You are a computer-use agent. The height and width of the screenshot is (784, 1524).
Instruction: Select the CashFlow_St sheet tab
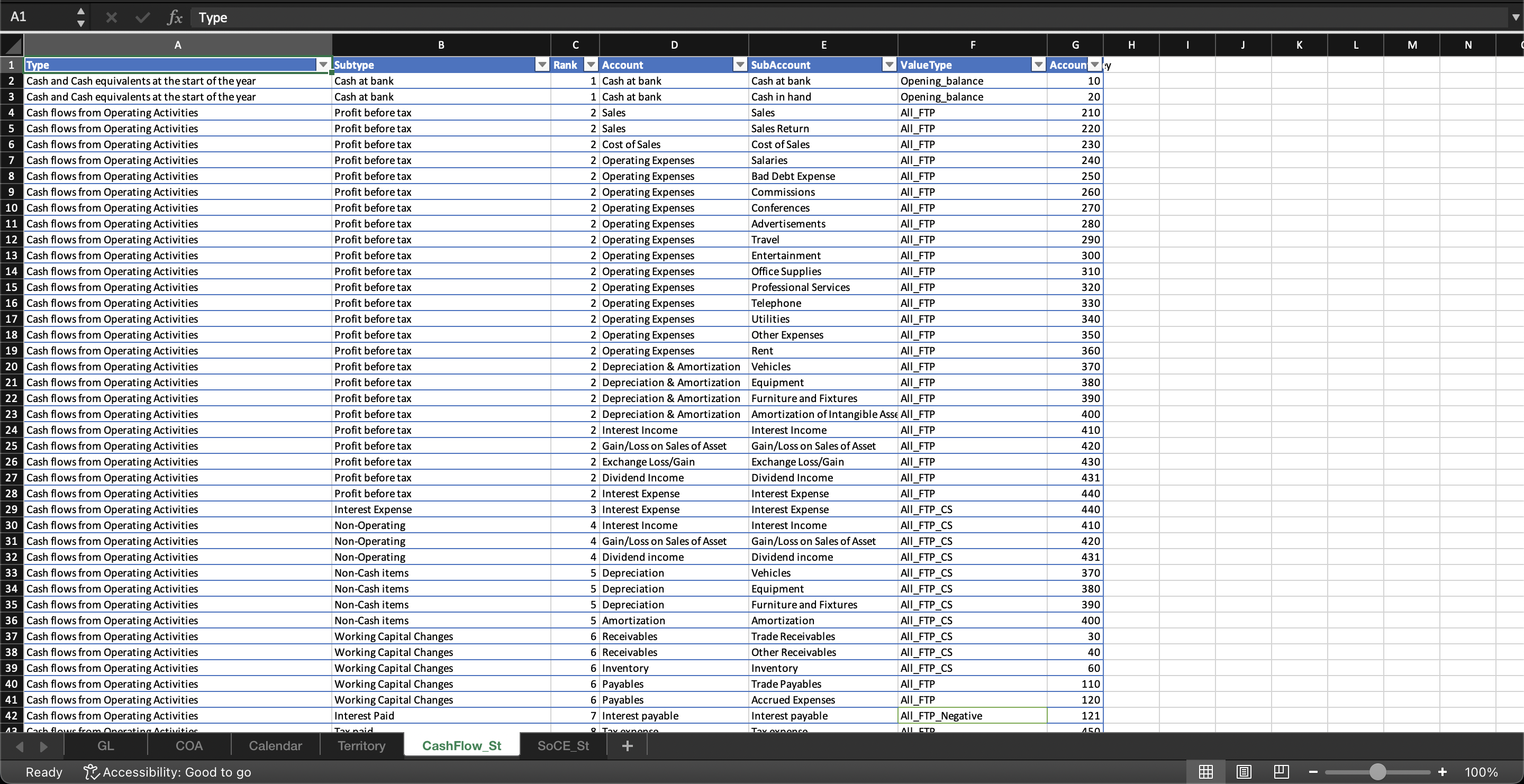(461, 745)
